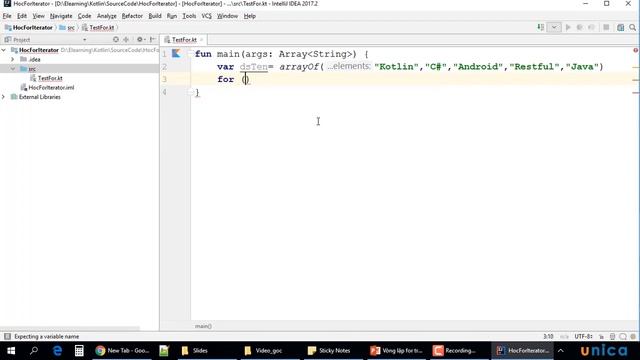Fold the main function at line 1
Image resolution: width=640 pixels, height=360 pixels.
(191, 53)
